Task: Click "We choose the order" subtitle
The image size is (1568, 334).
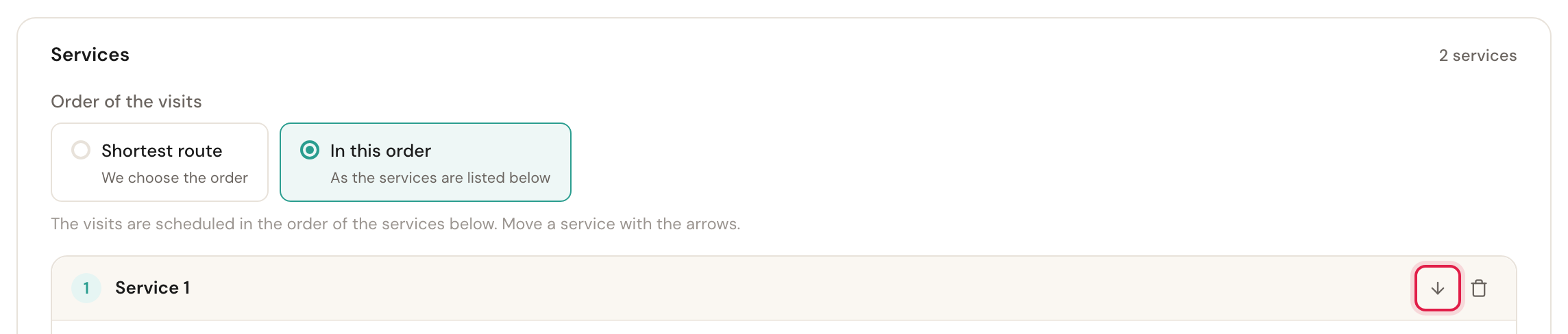Action: [x=175, y=178]
